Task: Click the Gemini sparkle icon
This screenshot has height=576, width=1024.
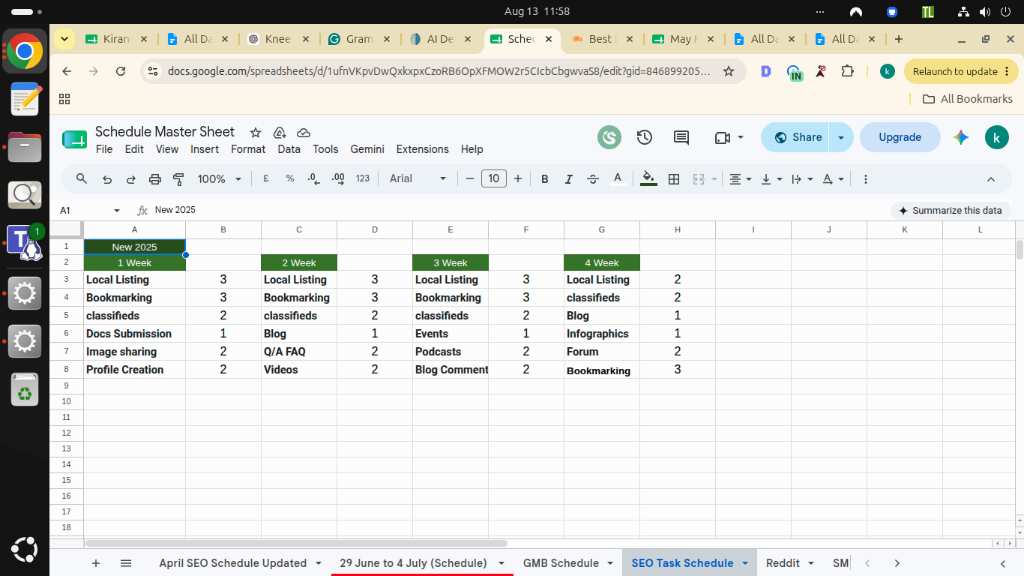Action: click(961, 137)
